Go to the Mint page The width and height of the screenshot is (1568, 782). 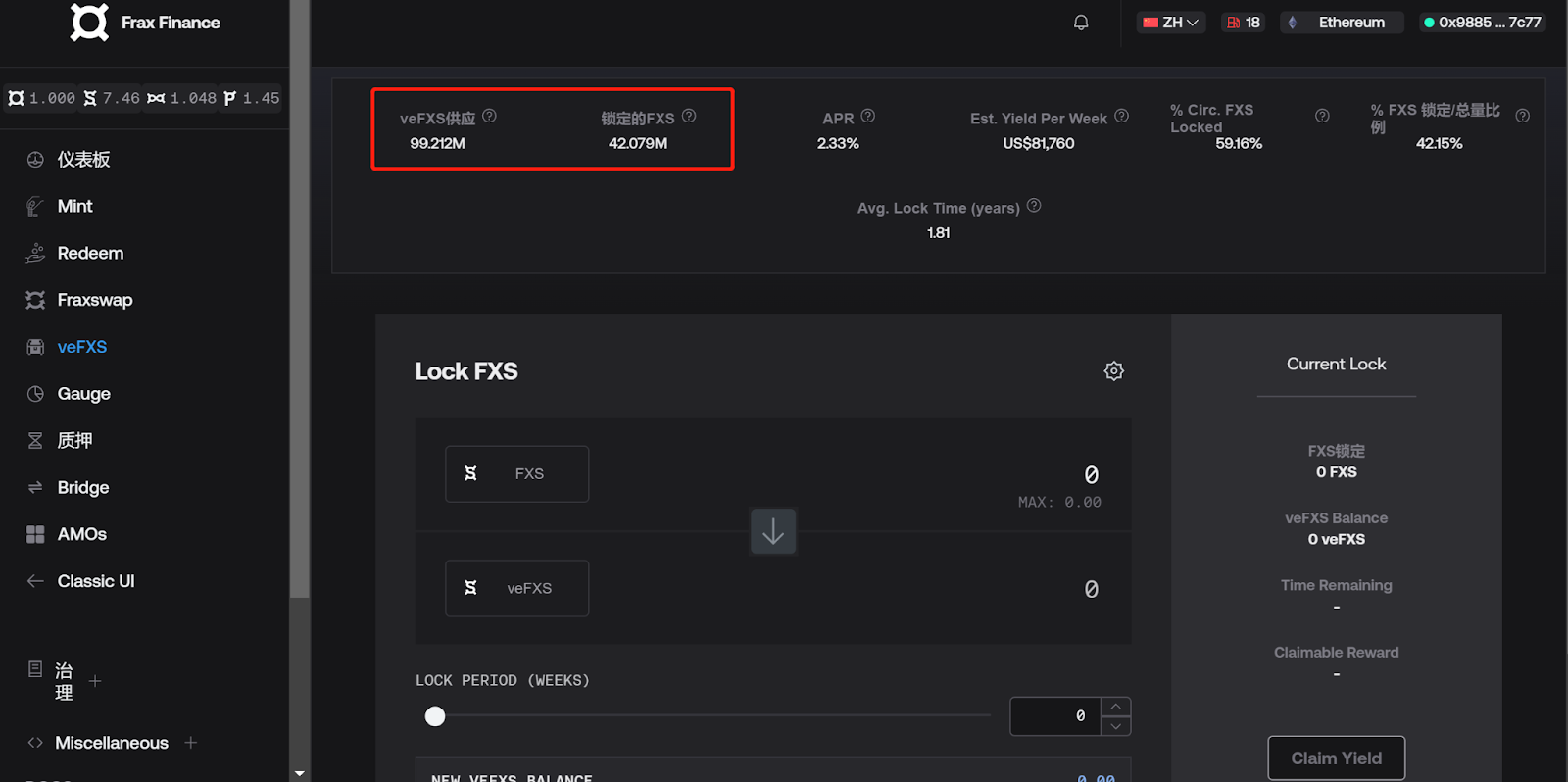pyautogui.click(x=74, y=206)
